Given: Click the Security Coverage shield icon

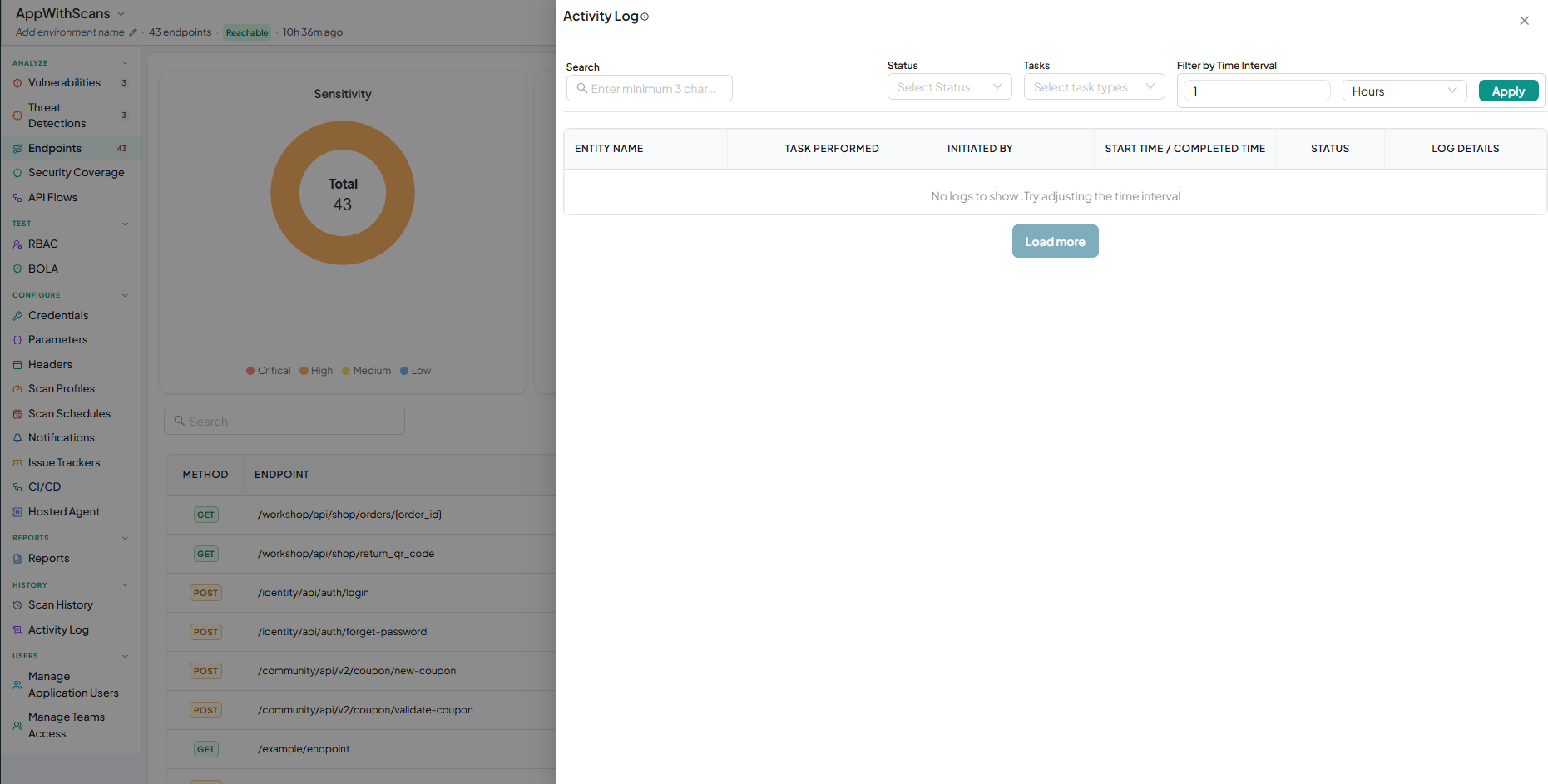Looking at the screenshot, I should [17, 173].
